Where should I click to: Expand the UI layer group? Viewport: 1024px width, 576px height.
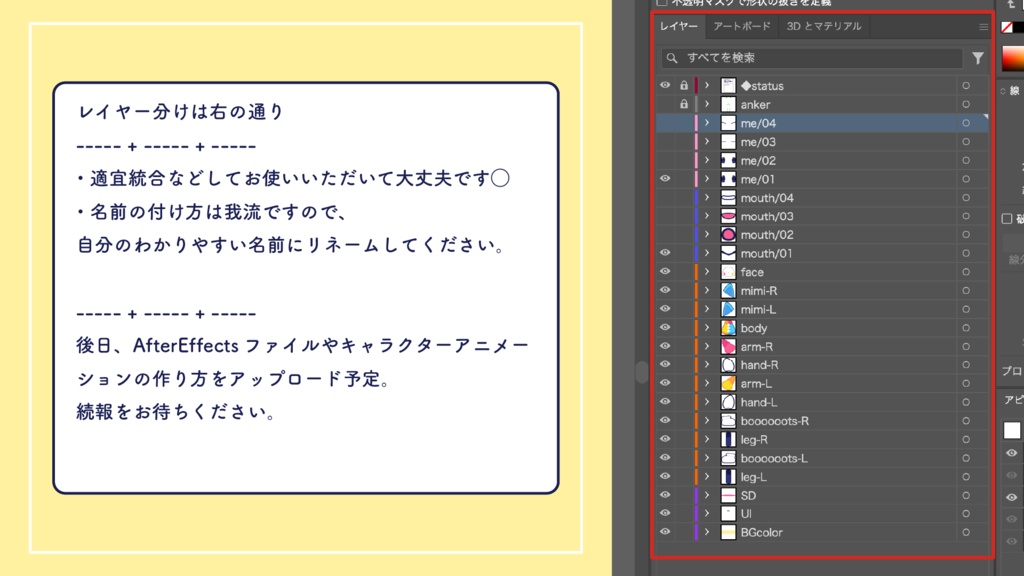click(x=706, y=513)
